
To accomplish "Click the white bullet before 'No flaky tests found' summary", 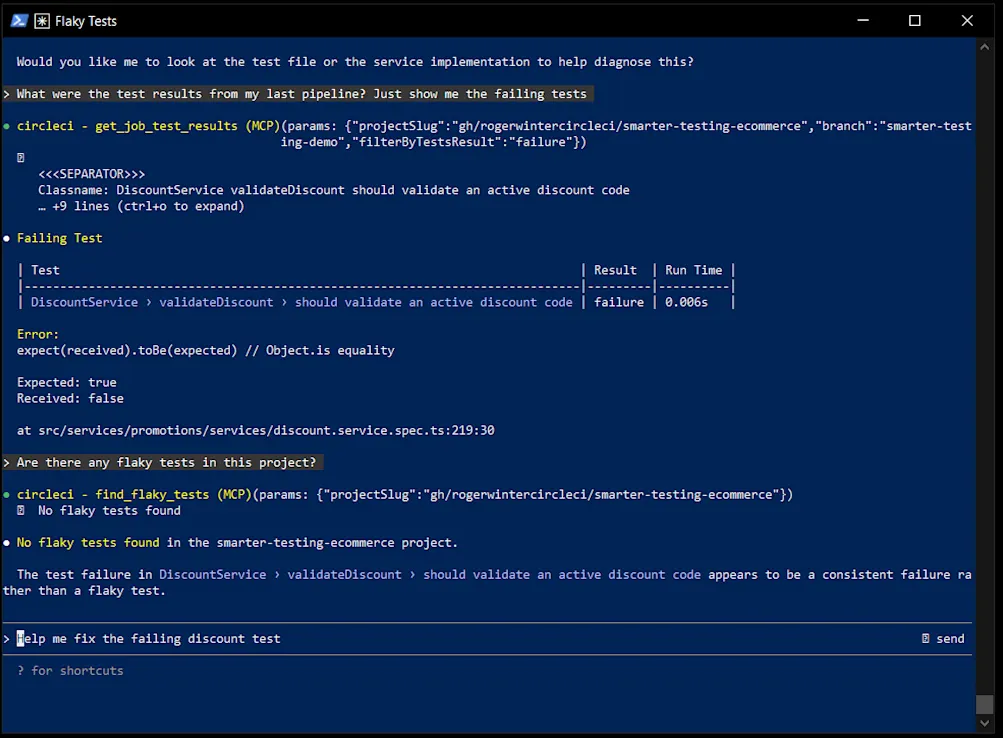I will coord(6,542).
